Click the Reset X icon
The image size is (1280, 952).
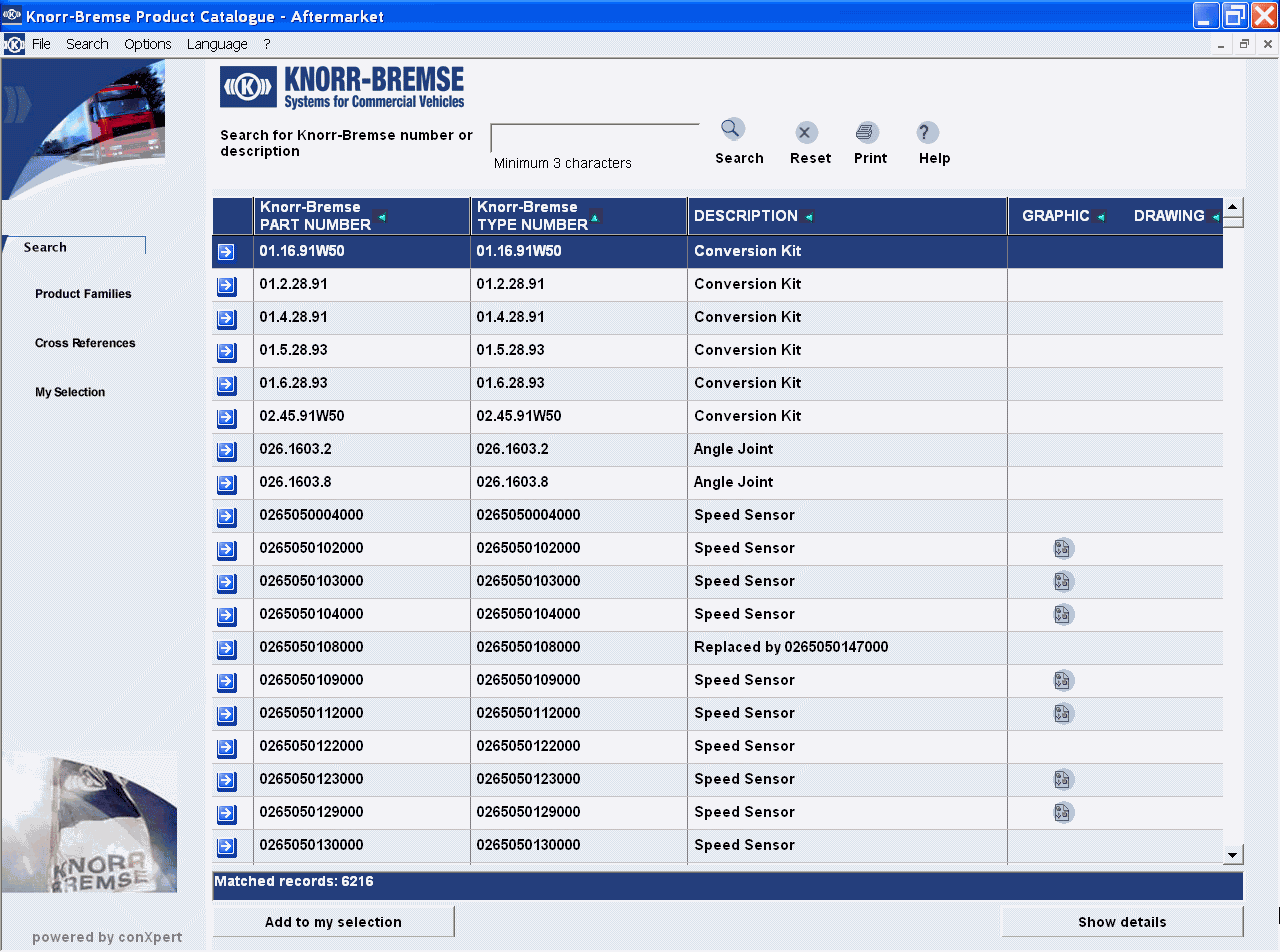point(806,133)
